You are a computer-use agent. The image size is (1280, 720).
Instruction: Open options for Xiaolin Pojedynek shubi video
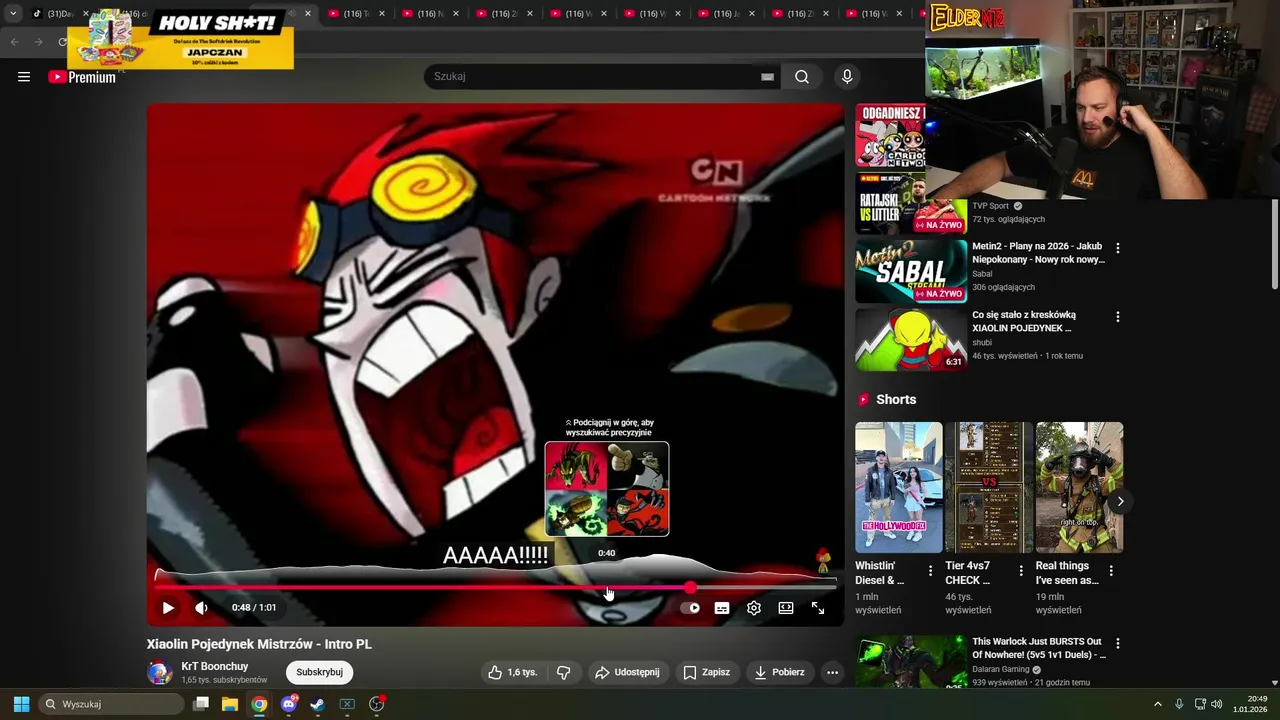pyautogui.click(x=1118, y=317)
